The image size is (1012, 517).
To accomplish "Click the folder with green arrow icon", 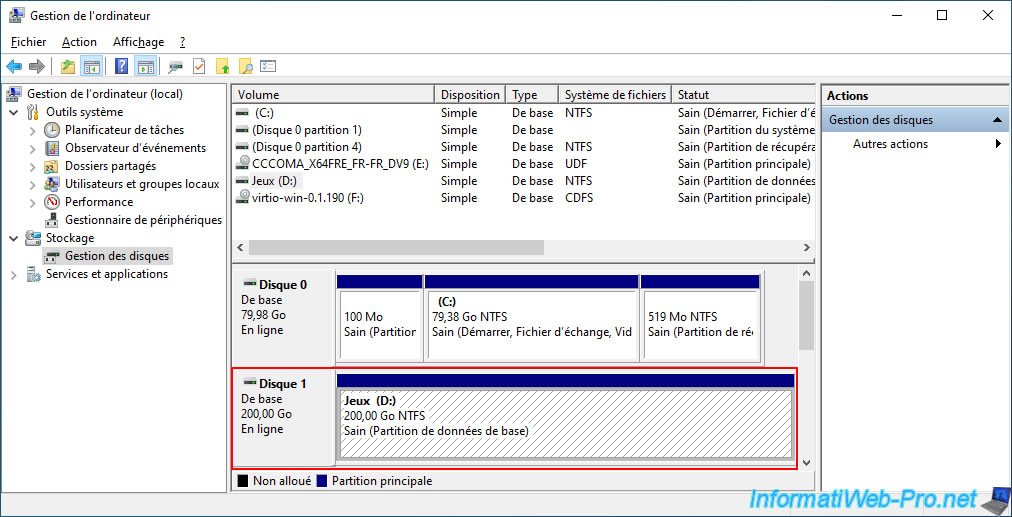I will (x=223, y=66).
